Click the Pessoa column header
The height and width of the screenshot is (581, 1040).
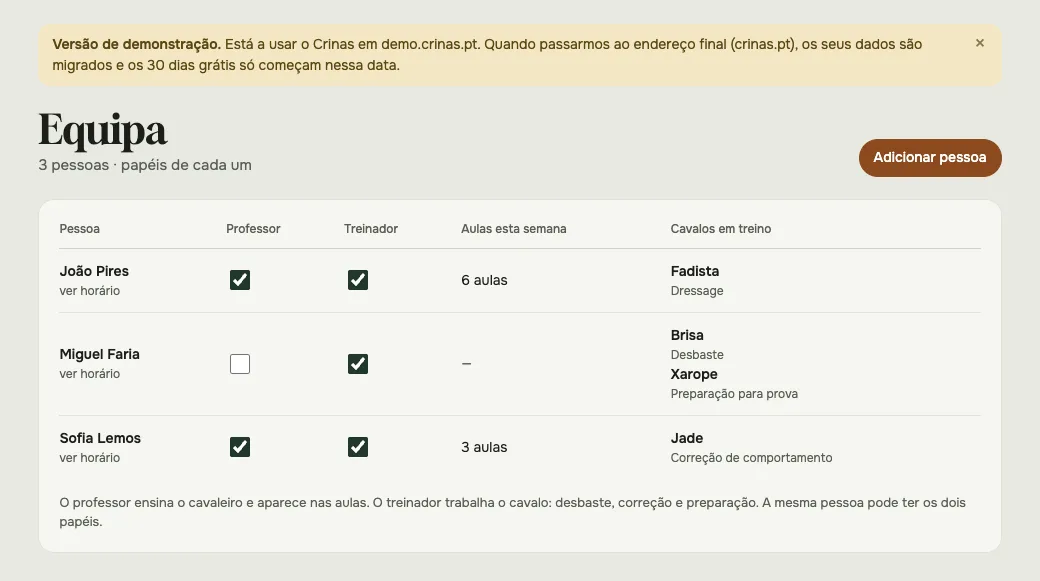[x=80, y=229]
